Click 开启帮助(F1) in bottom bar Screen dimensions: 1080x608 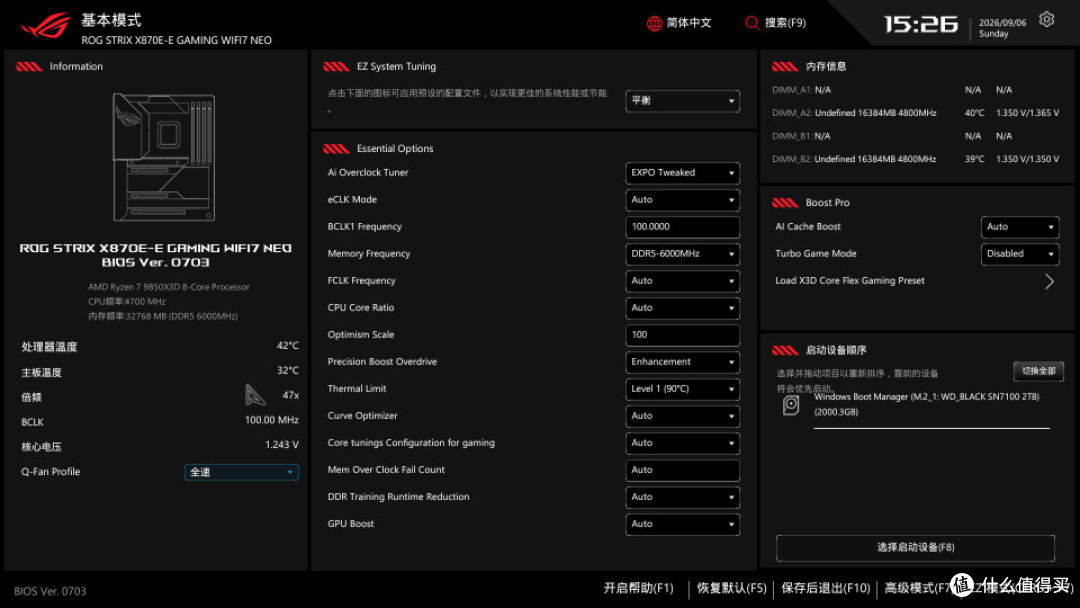point(638,588)
